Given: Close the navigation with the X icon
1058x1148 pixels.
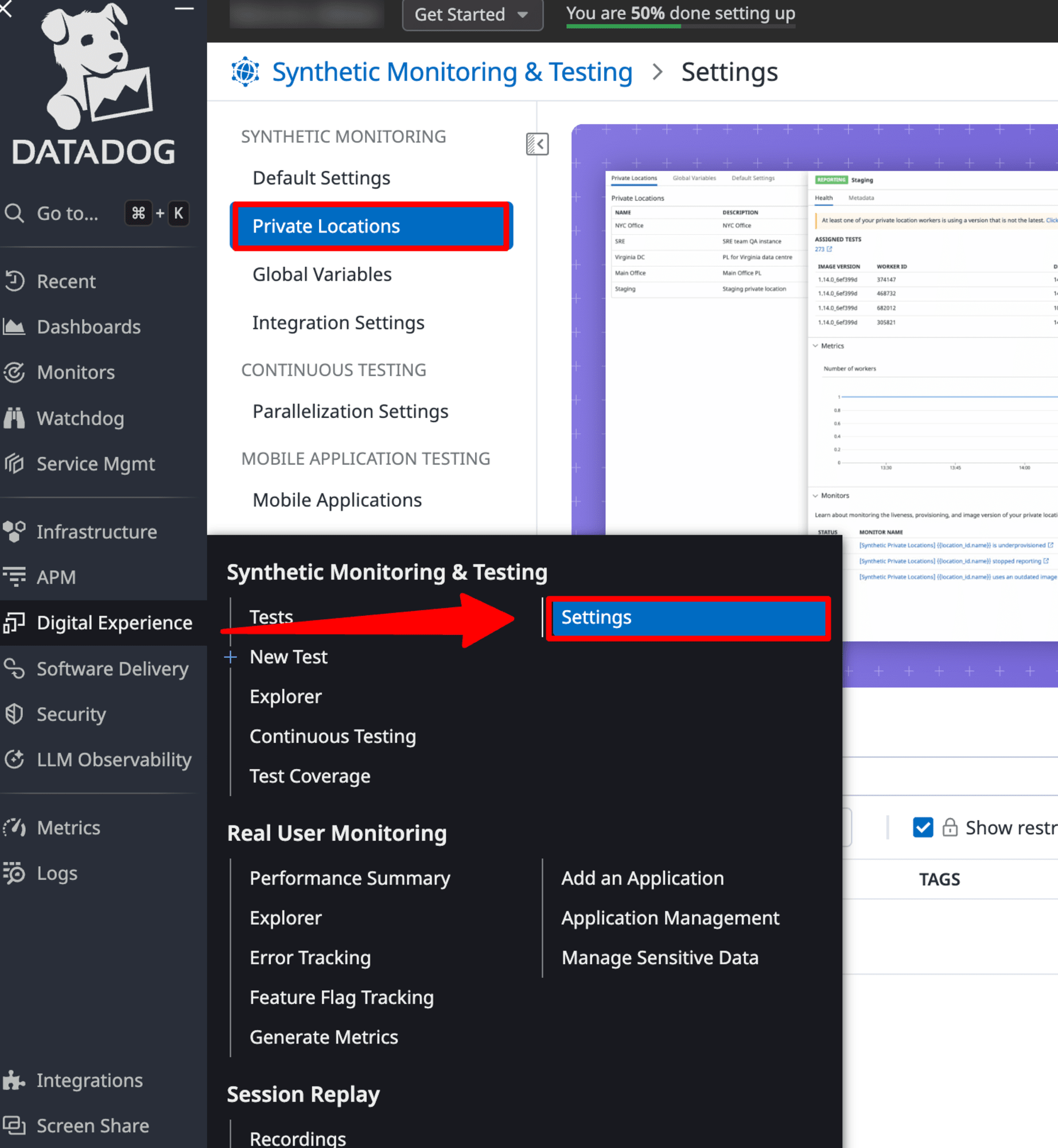Looking at the screenshot, I should coord(6,8).
